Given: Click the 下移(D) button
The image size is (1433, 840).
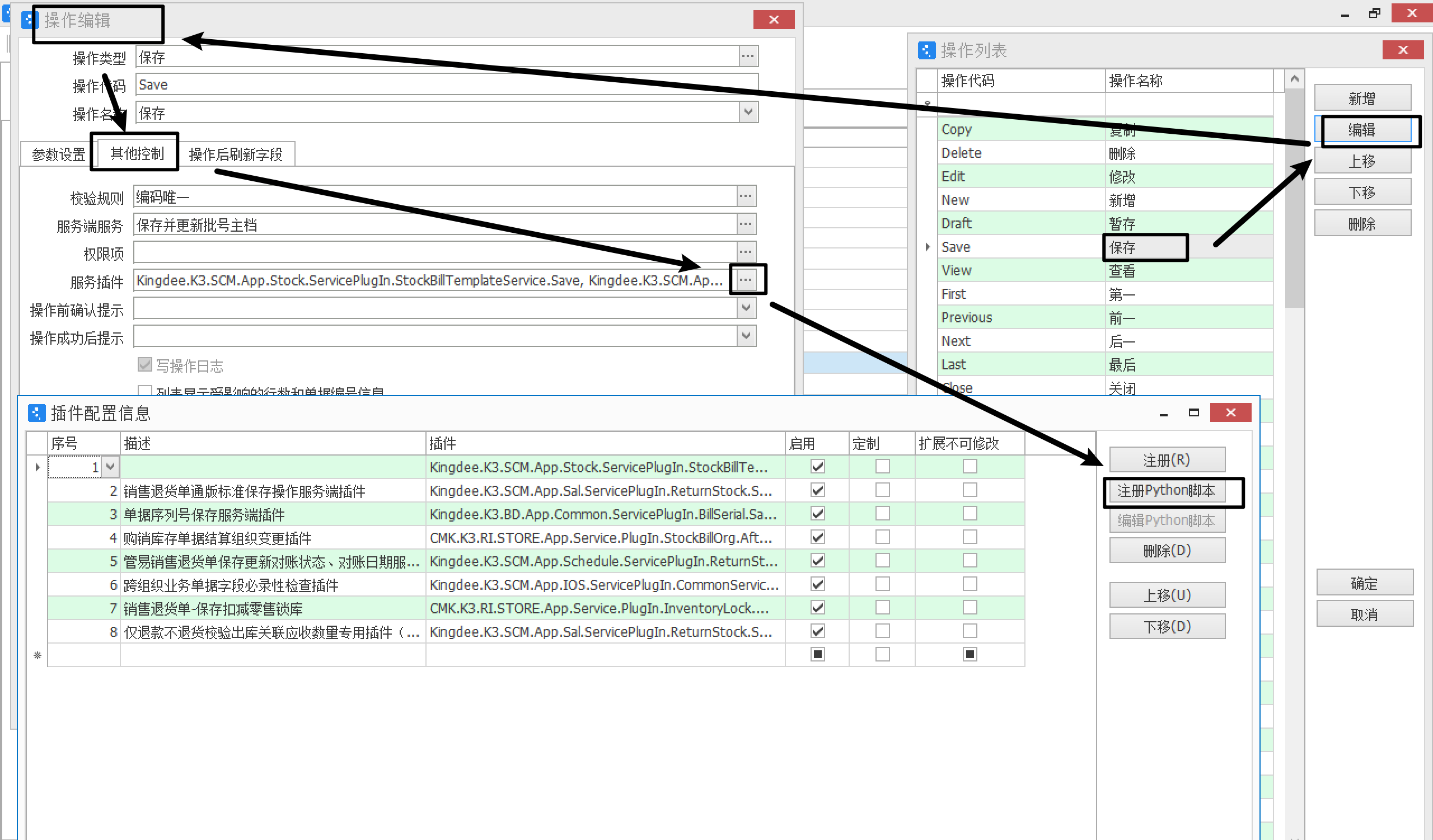Looking at the screenshot, I should tap(1167, 626).
